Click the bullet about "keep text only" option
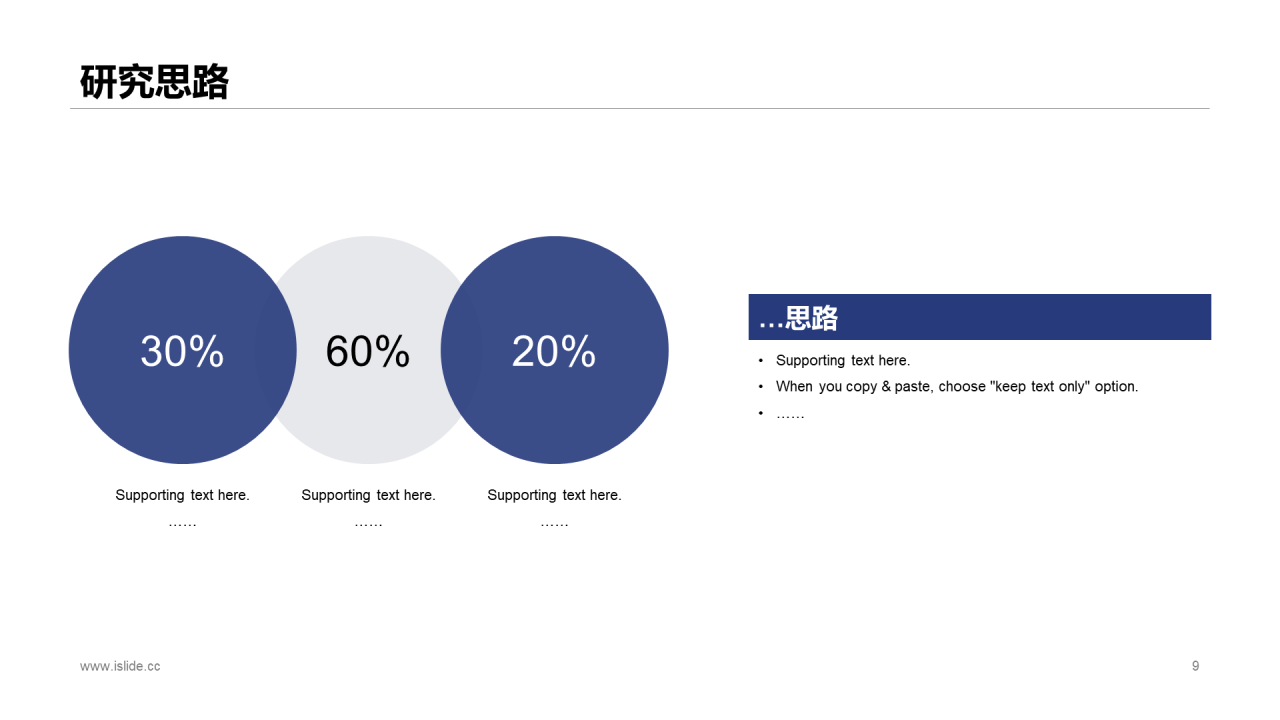This screenshot has height=720, width=1280. tap(956, 386)
